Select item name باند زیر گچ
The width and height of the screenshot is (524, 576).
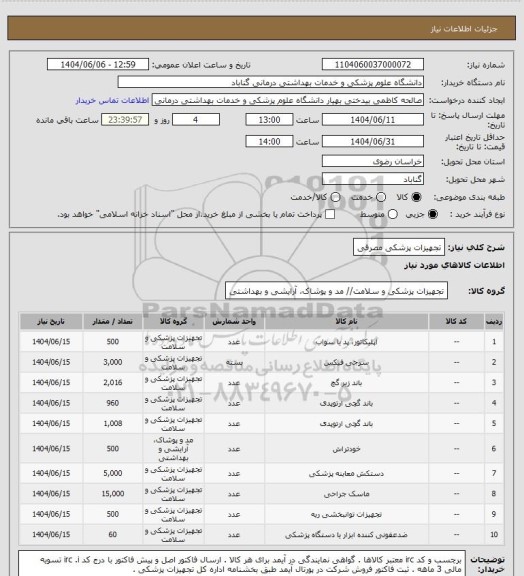pyautogui.click(x=347, y=383)
